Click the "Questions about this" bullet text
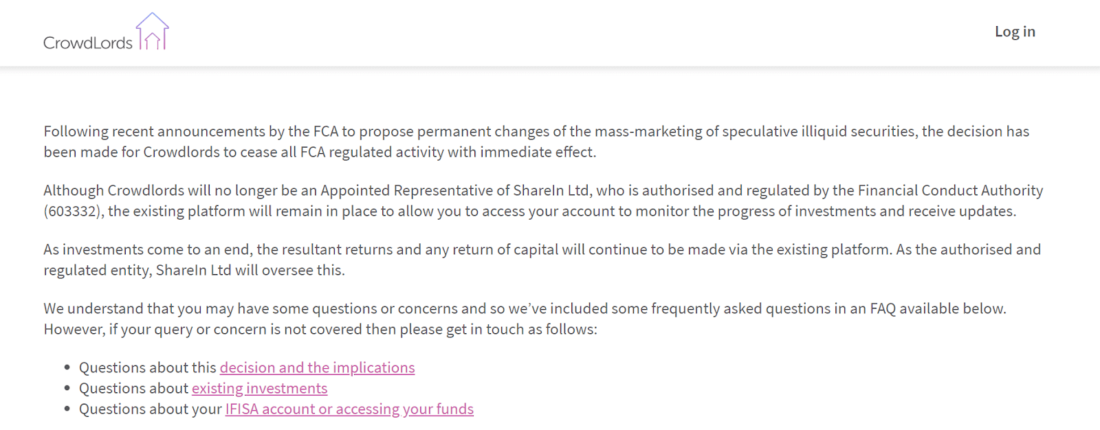 click(148, 367)
